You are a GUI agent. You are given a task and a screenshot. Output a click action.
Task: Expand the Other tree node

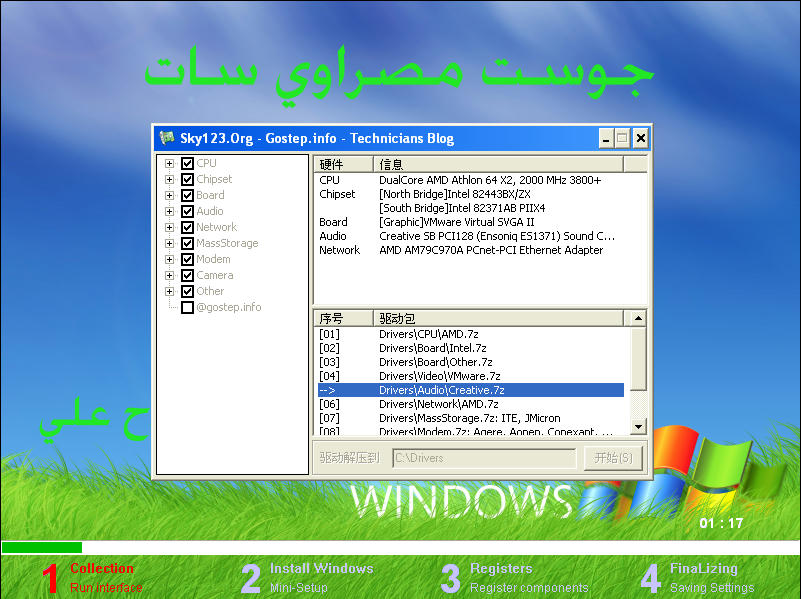pos(169,292)
